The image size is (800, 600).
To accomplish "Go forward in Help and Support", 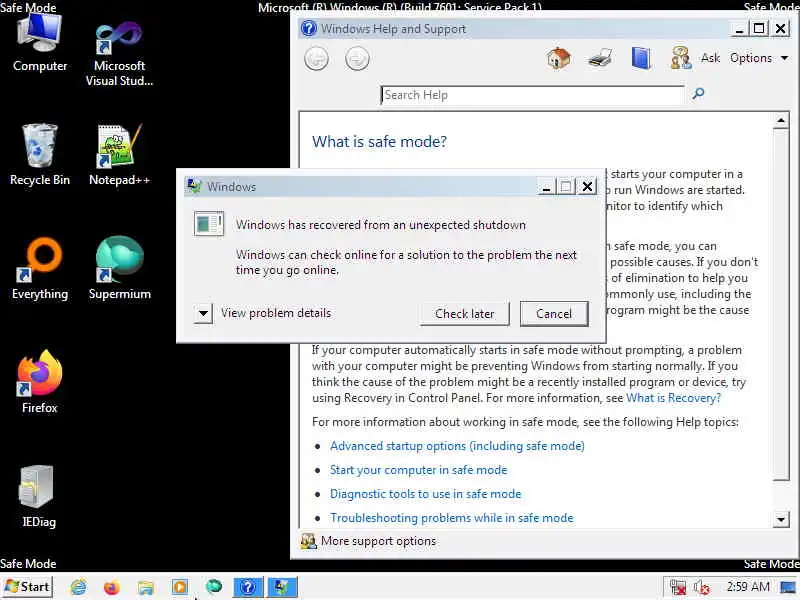I will pos(357,59).
